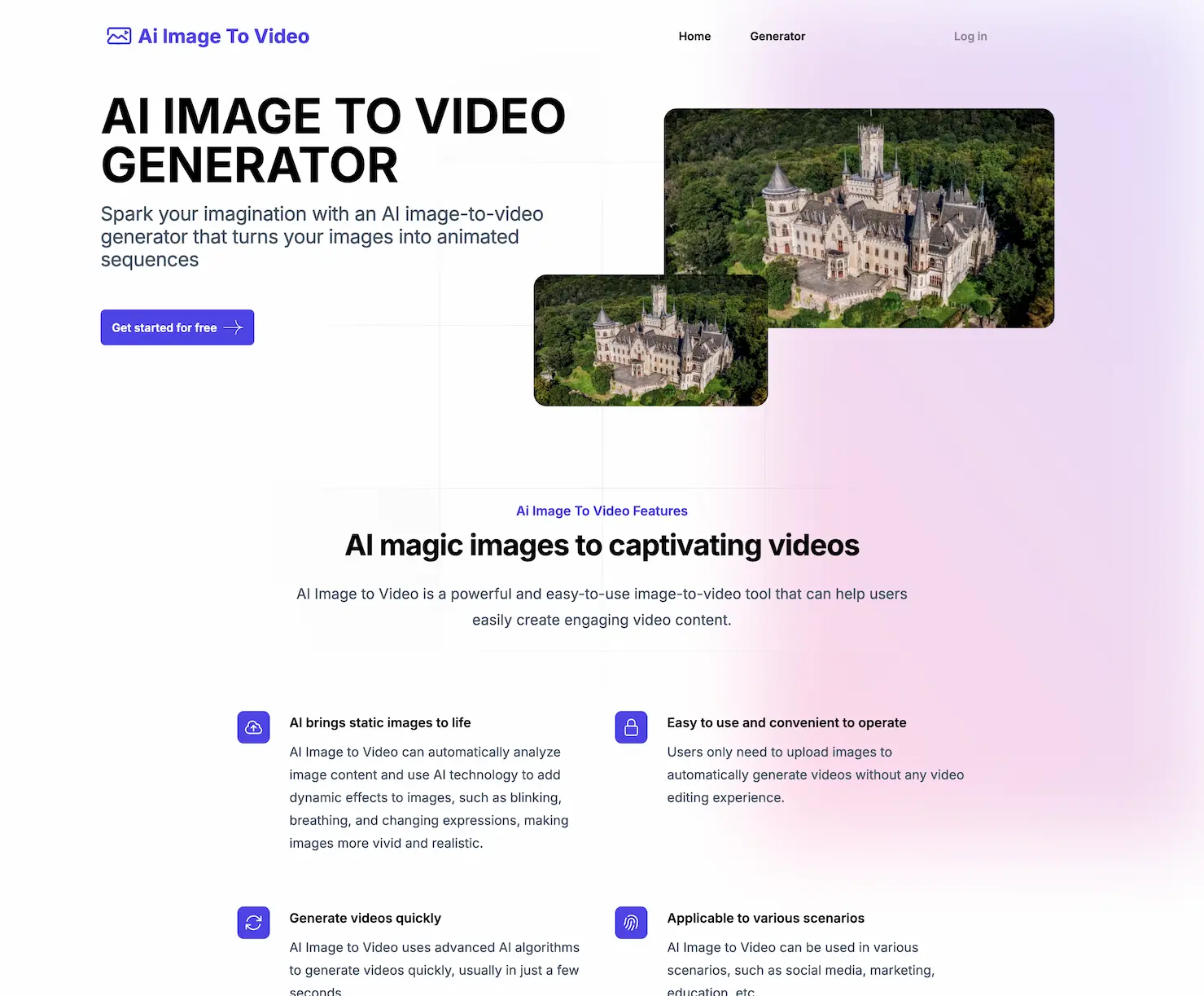Click the refresh icon beside Generate videos quickly
The width and height of the screenshot is (1204, 996).
tap(253, 923)
